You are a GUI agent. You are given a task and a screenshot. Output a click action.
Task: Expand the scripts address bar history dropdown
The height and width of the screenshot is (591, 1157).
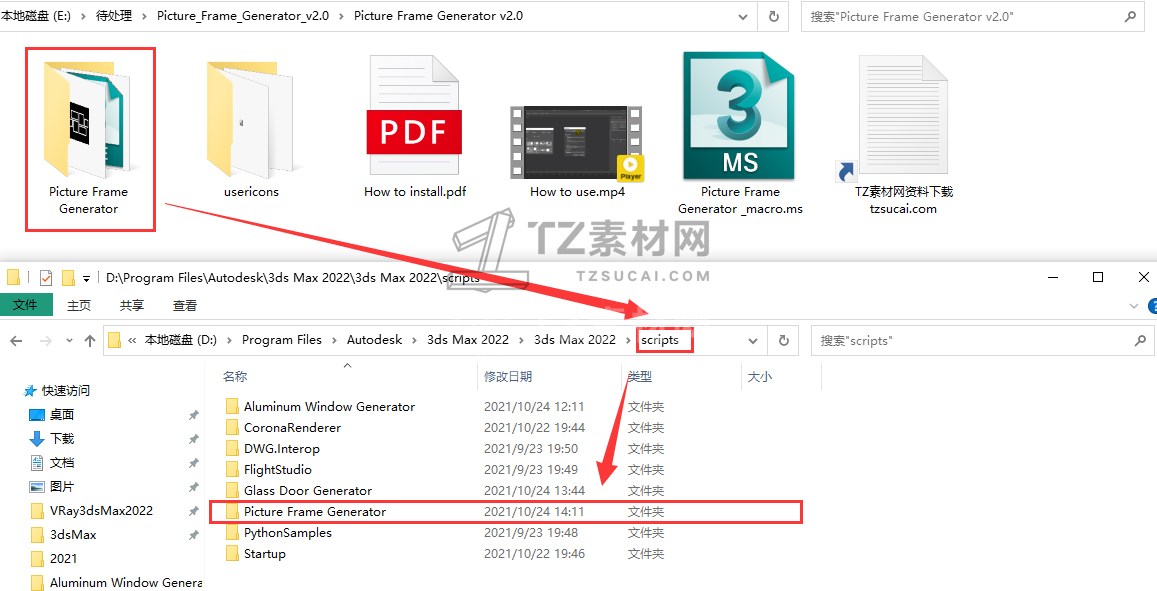click(x=753, y=341)
